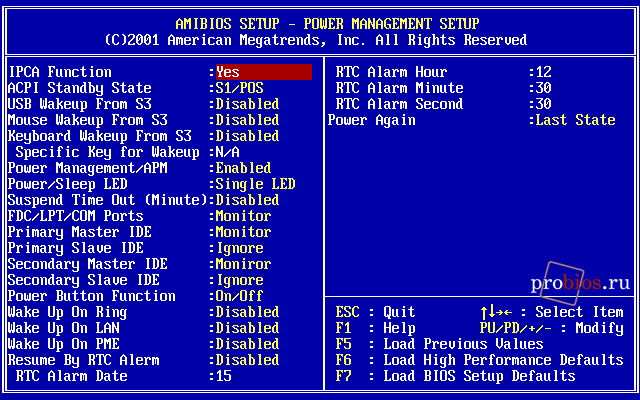
Task: Click Specific Key for Wakeup N/A value
Action: pyautogui.click(x=227, y=152)
